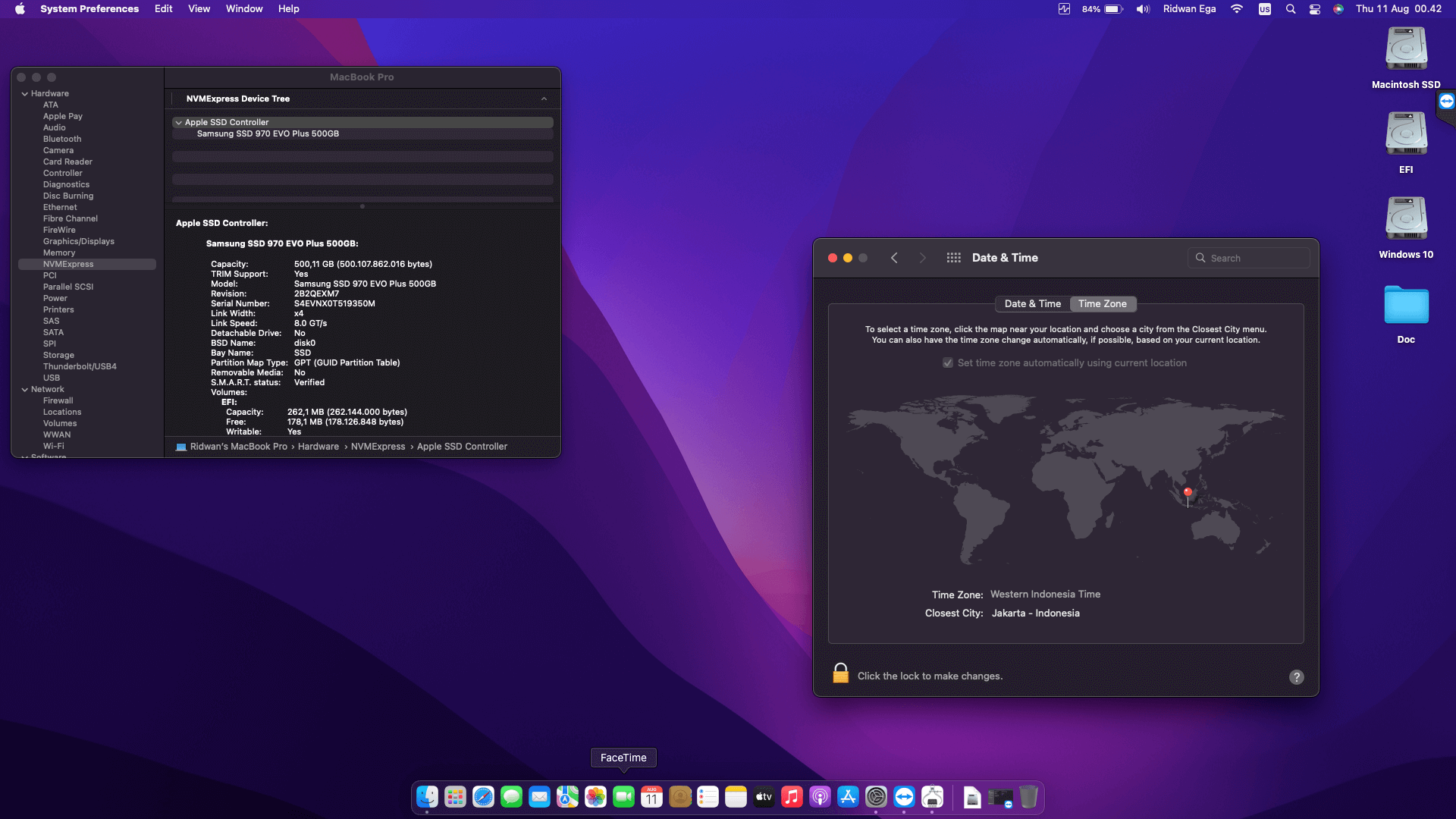Open the Music app from the Dock
The image size is (1456, 819).
pyautogui.click(x=792, y=797)
